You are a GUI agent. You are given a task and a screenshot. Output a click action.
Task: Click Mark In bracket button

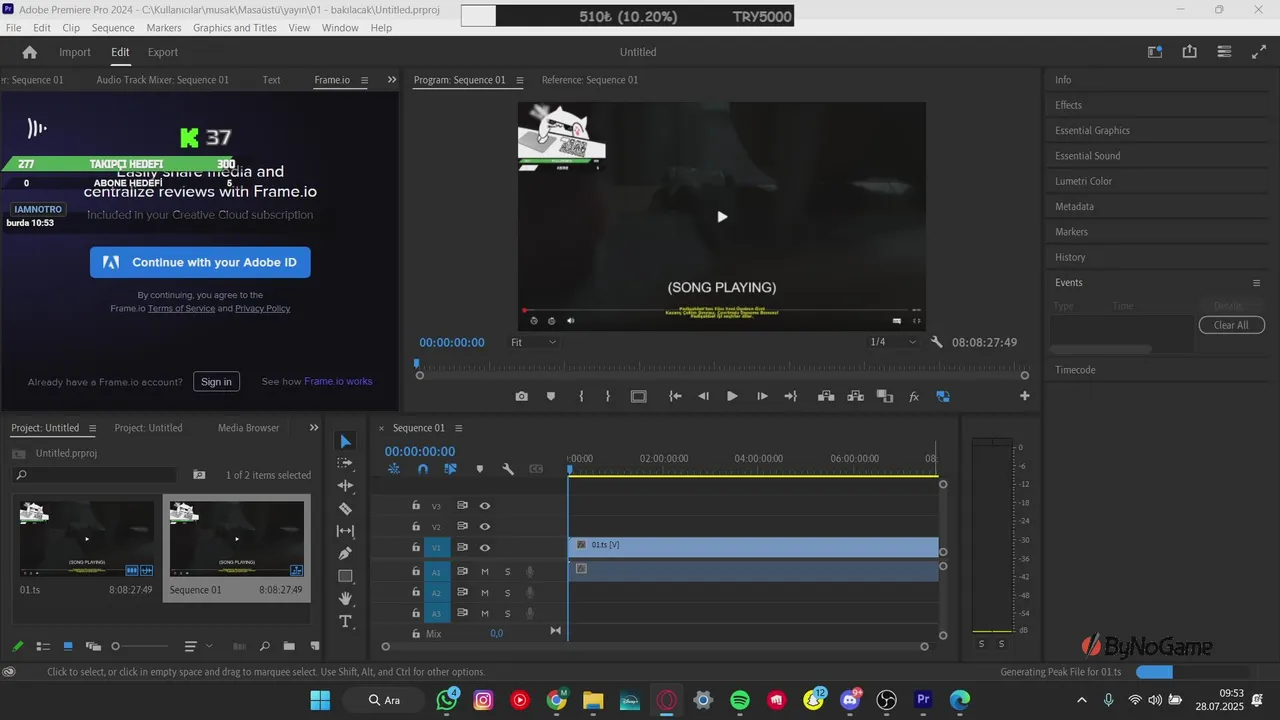(x=581, y=396)
